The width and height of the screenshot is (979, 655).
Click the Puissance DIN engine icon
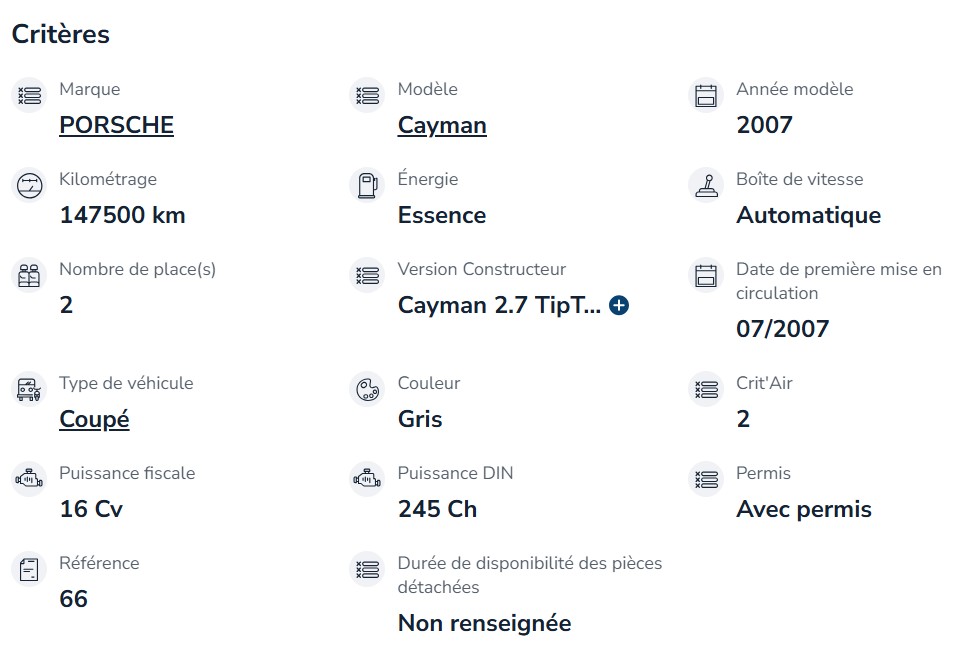coord(368,480)
